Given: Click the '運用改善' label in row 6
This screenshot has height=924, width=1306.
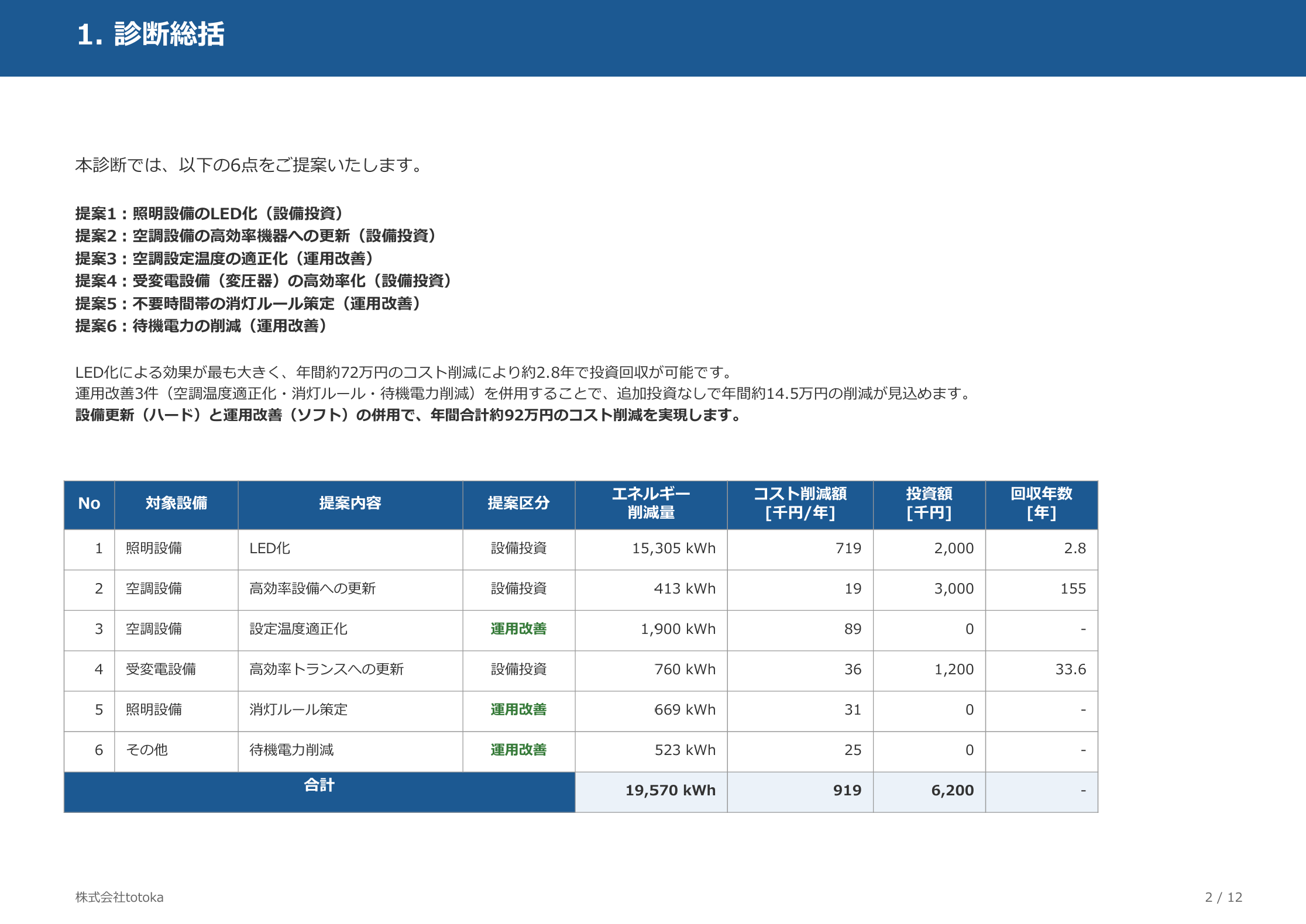Looking at the screenshot, I should pos(518,750).
